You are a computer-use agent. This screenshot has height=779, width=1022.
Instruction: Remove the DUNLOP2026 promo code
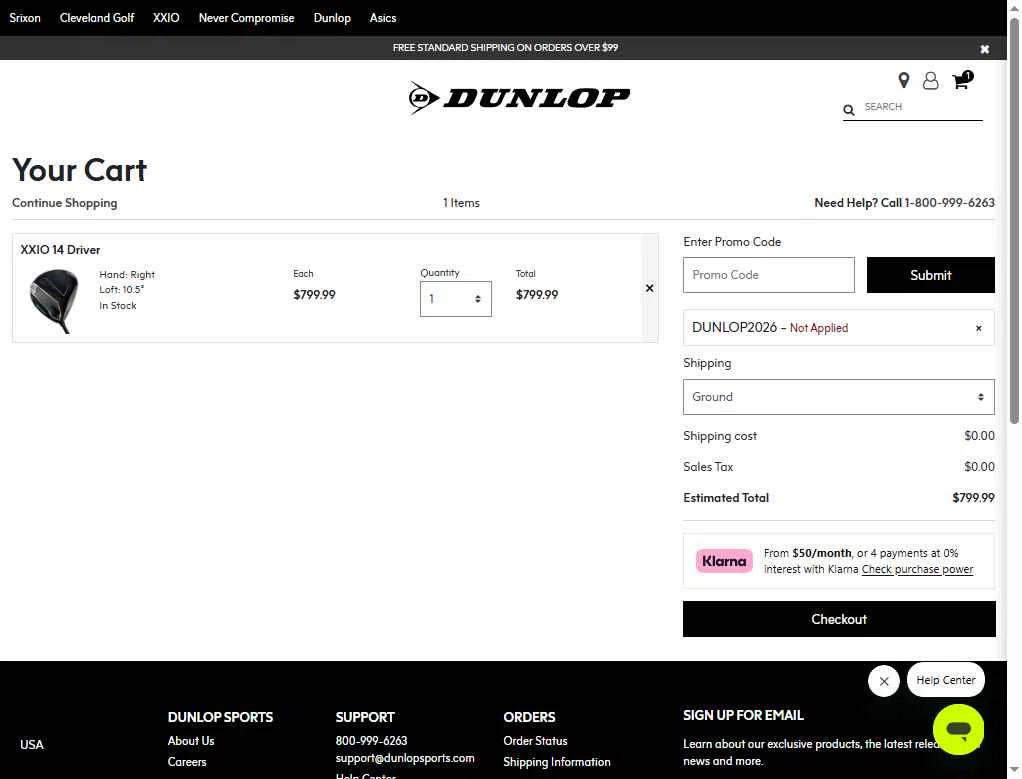(978, 329)
